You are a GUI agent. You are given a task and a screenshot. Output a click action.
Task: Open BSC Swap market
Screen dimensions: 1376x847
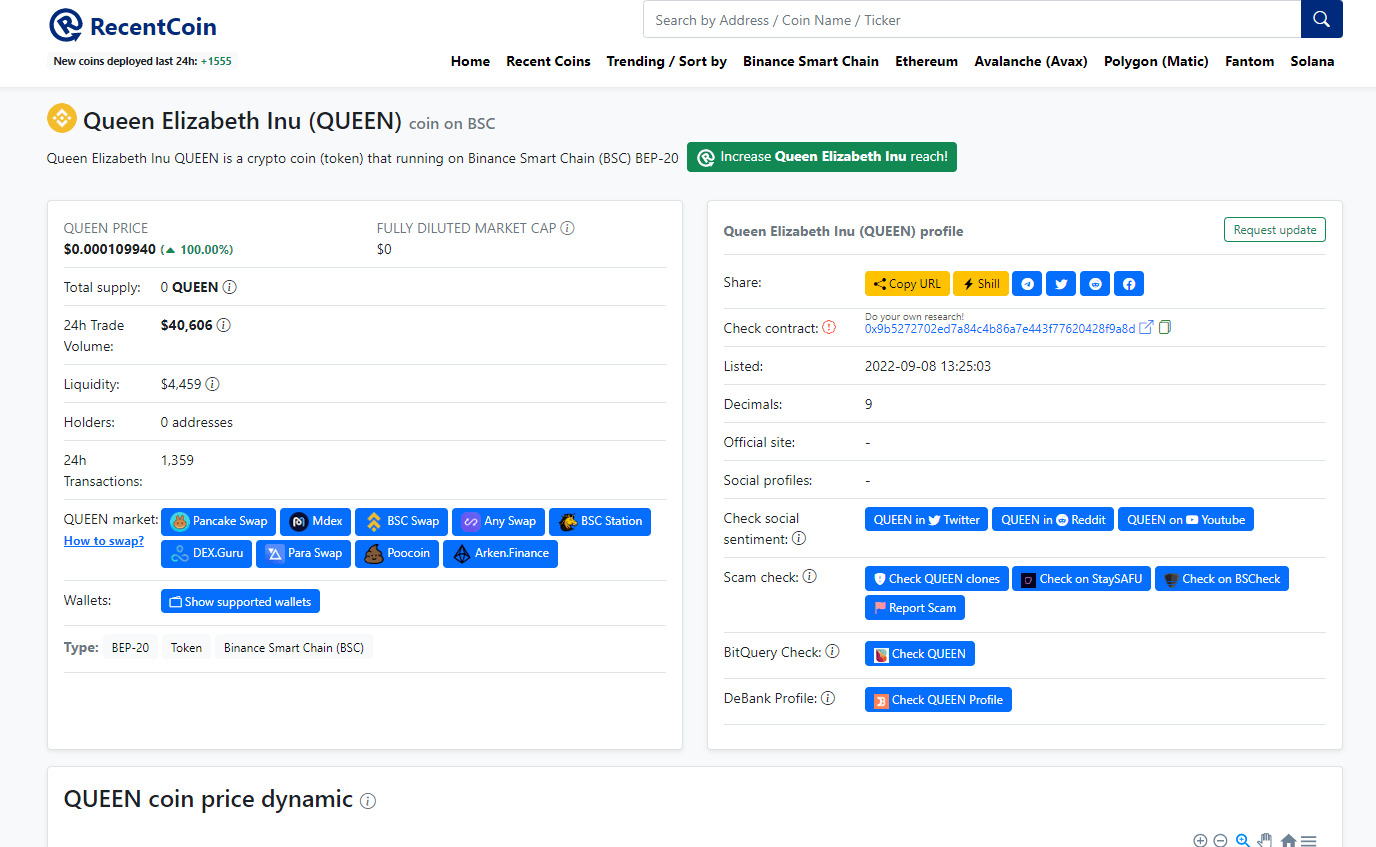401,521
